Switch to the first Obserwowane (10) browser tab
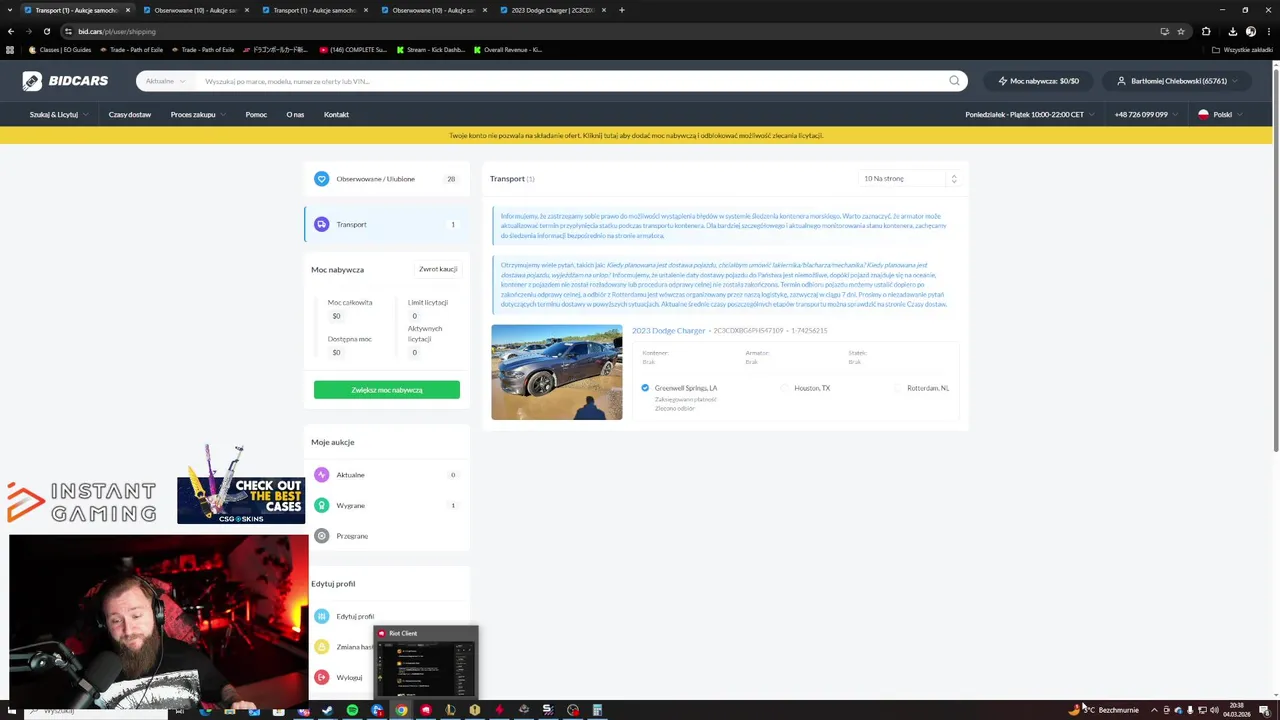 pos(195,10)
